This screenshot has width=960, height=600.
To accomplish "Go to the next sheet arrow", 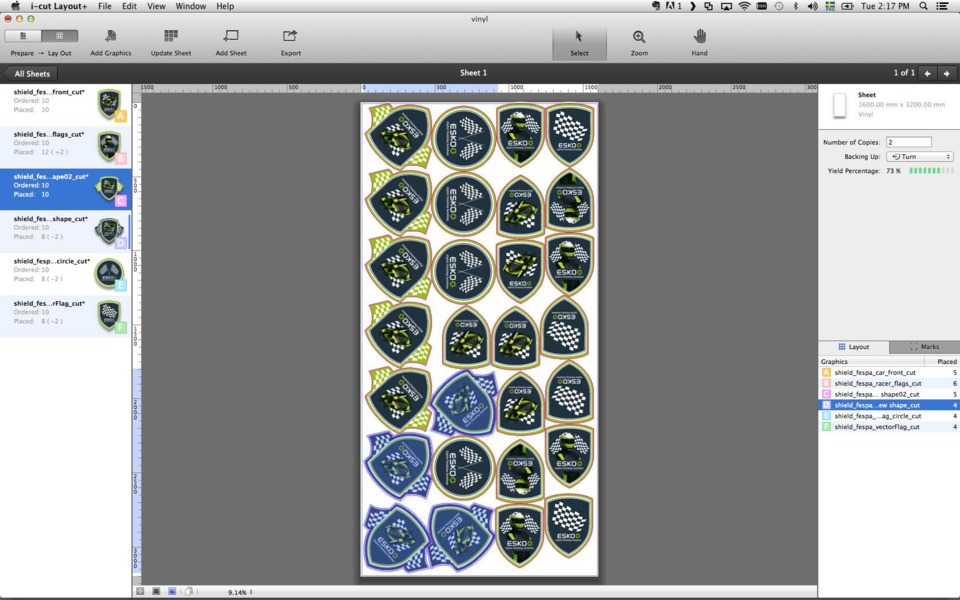I will pyautogui.click(x=947, y=73).
